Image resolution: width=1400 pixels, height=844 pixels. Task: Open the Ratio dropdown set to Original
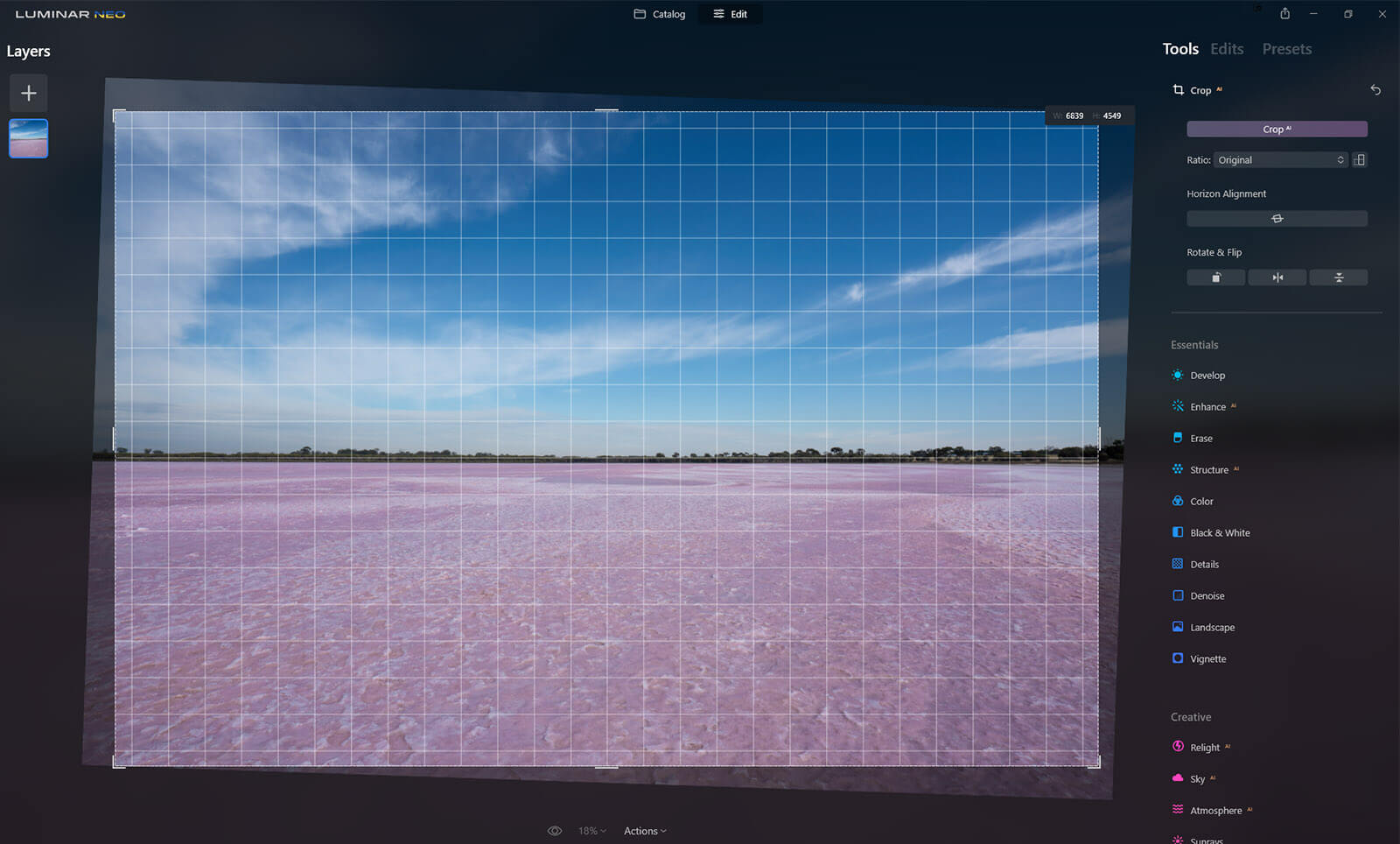click(x=1280, y=160)
